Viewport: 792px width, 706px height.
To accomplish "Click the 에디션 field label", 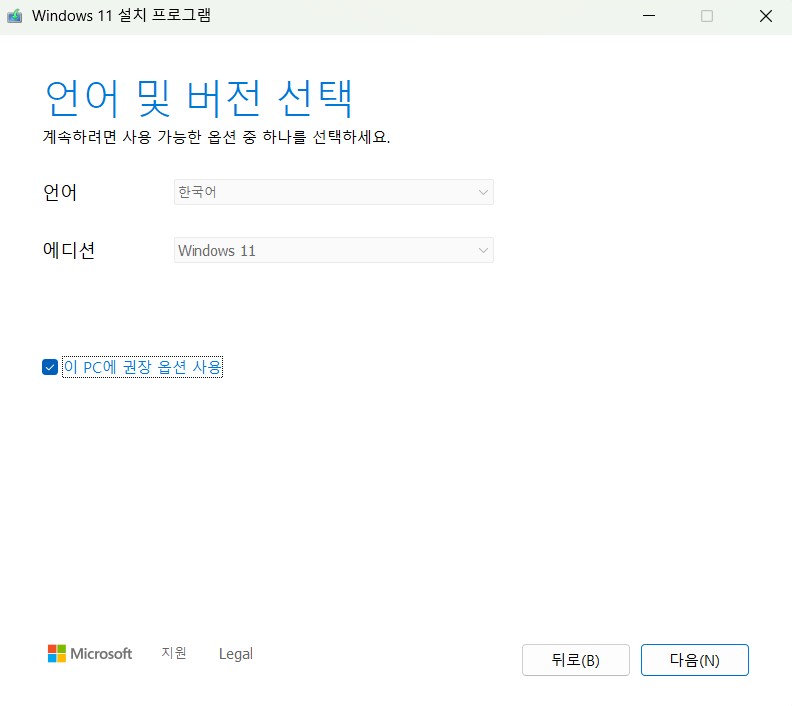I will tap(69, 250).
